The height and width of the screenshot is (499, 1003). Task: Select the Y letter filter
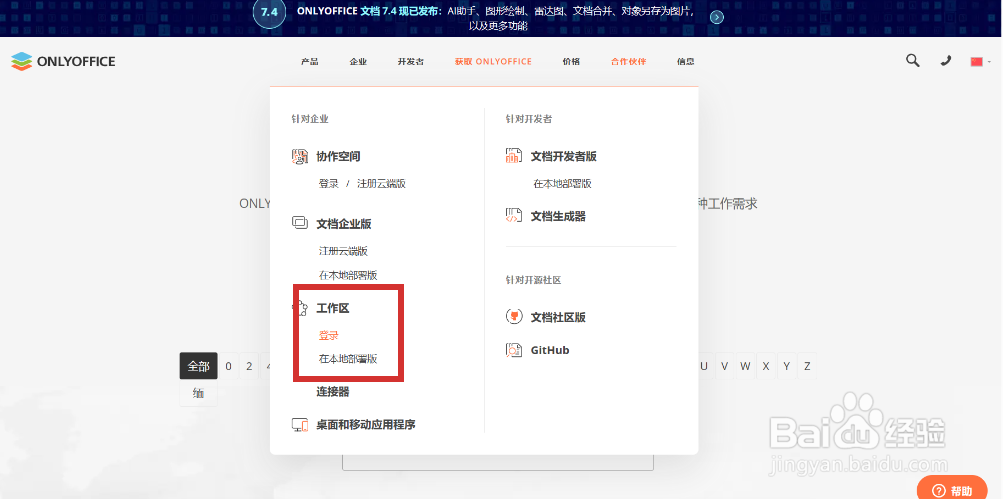787,366
